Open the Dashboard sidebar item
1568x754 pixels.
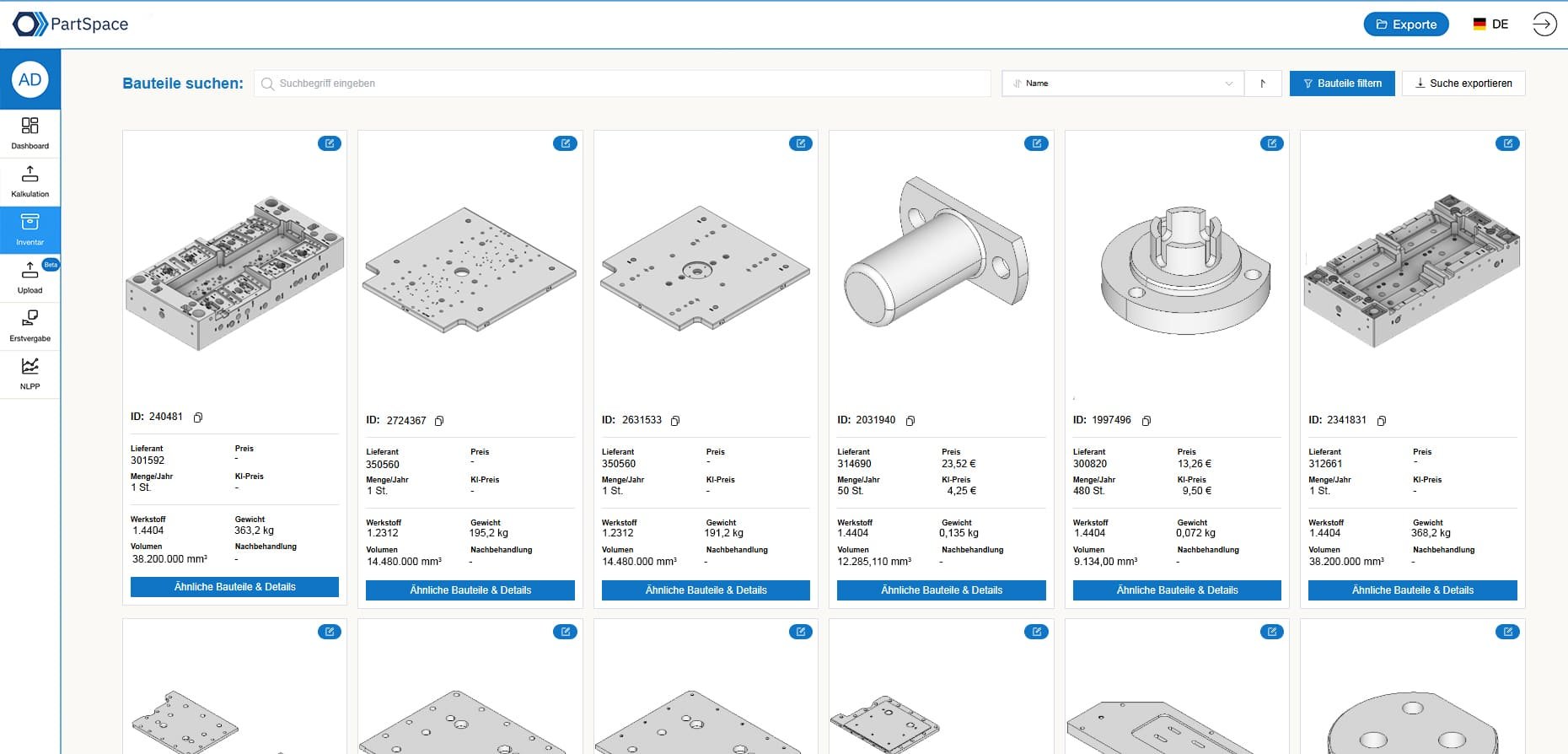pos(30,133)
